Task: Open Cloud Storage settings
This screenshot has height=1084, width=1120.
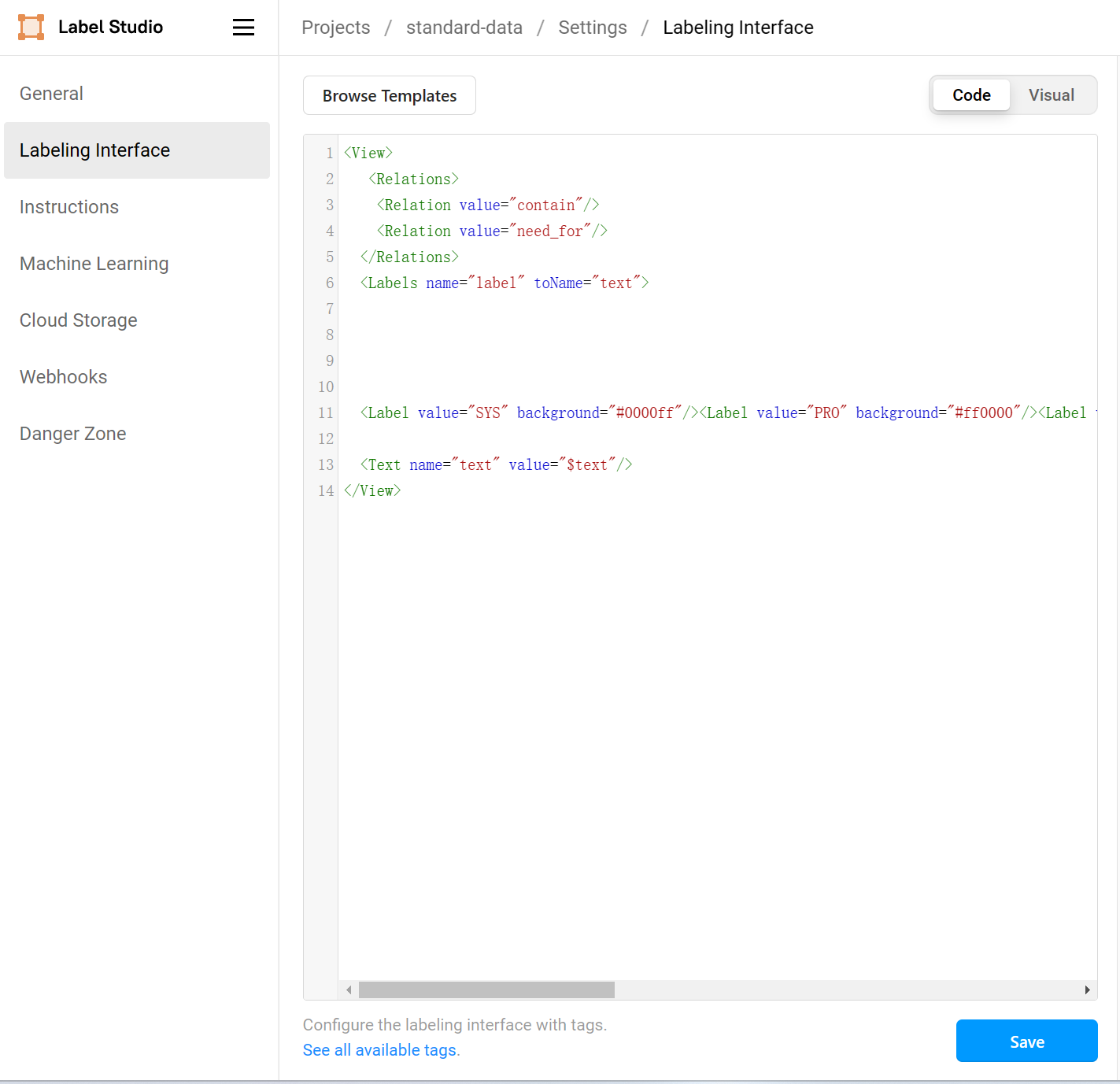Action: [x=79, y=320]
